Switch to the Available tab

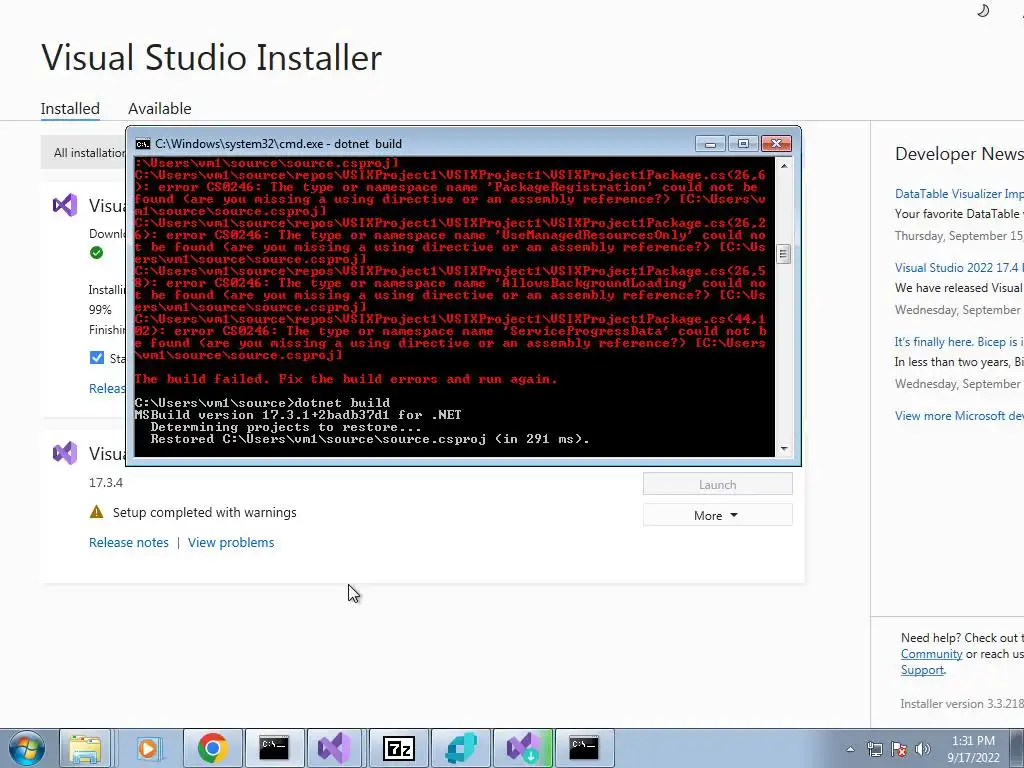(x=159, y=108)
